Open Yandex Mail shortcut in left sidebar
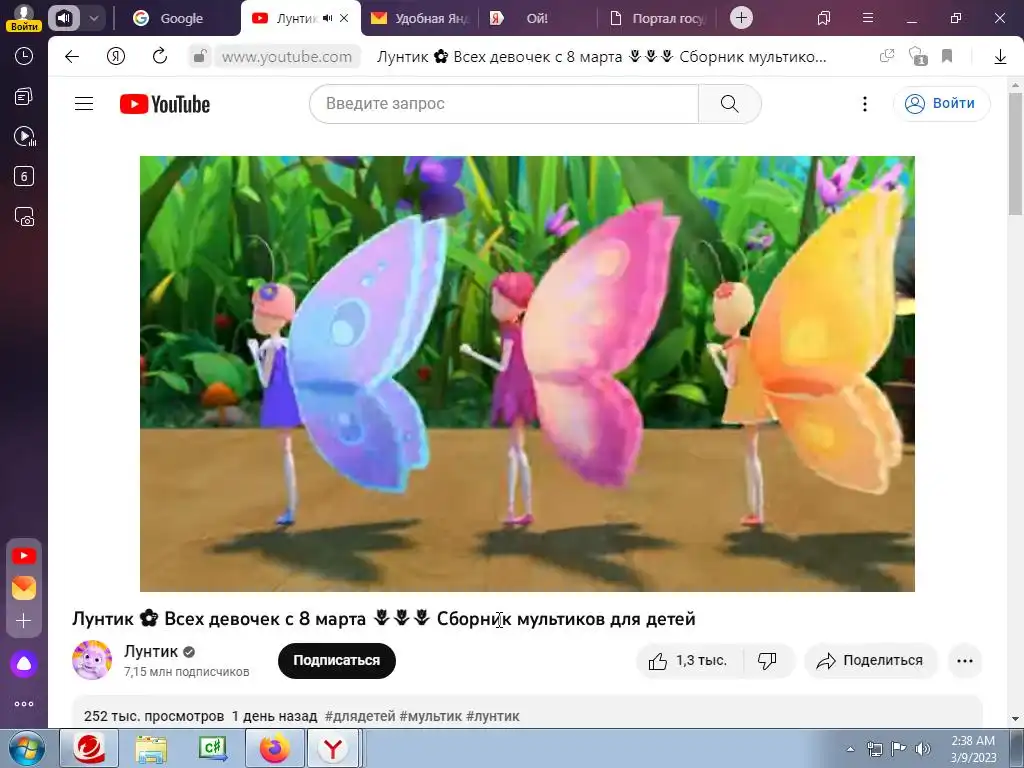The image size is (1024, 768). pos(24,588)
